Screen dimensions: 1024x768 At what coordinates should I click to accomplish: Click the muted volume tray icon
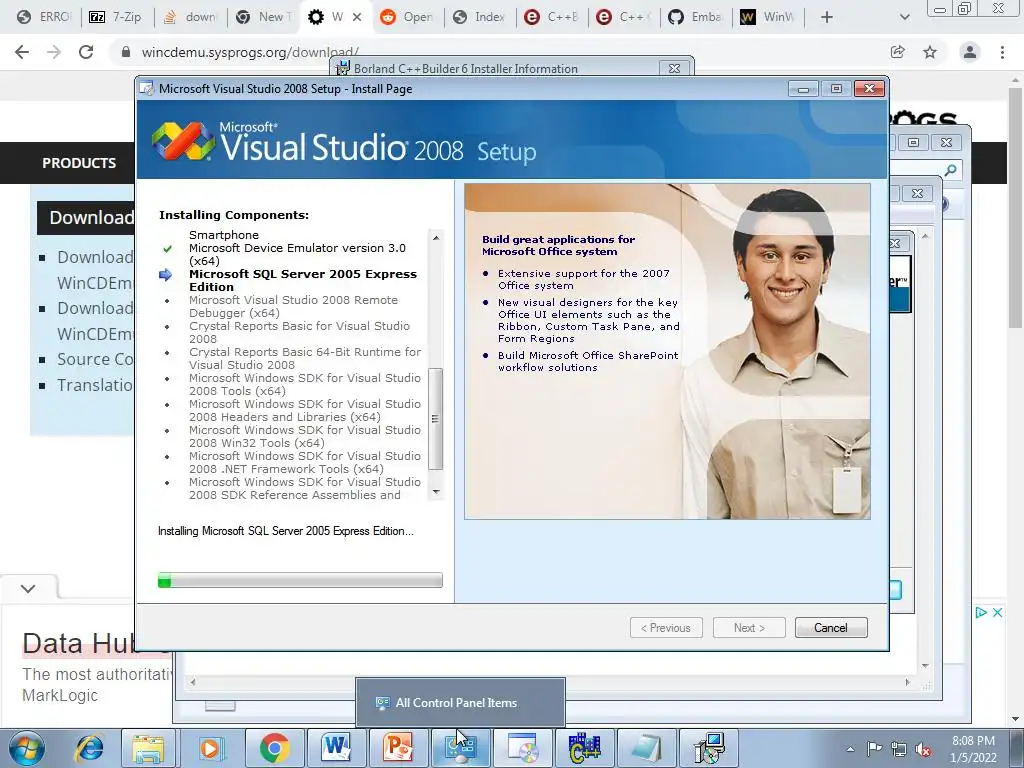[923, 749]
